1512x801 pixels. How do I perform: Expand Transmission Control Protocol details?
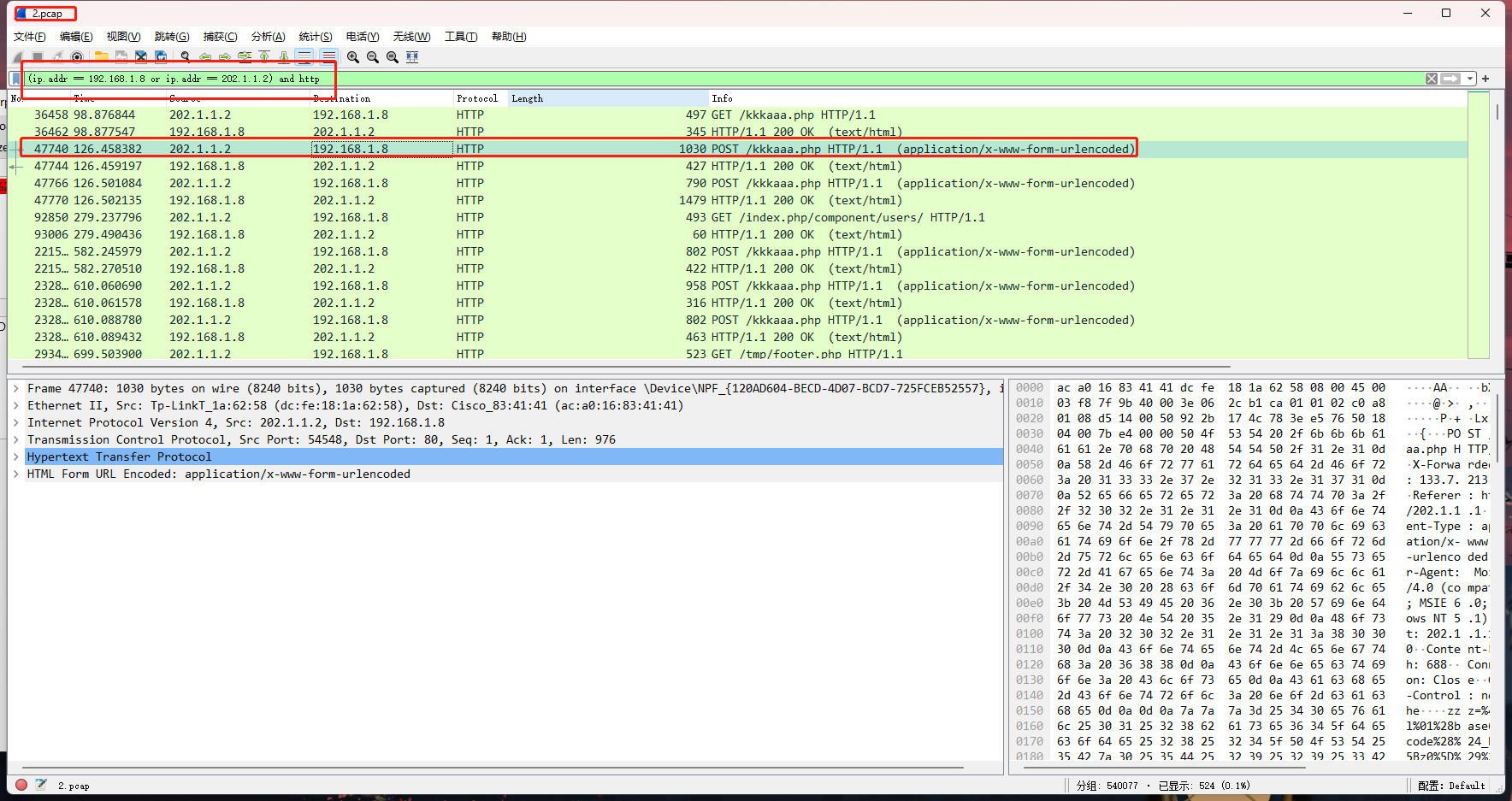tap(16, 439)
